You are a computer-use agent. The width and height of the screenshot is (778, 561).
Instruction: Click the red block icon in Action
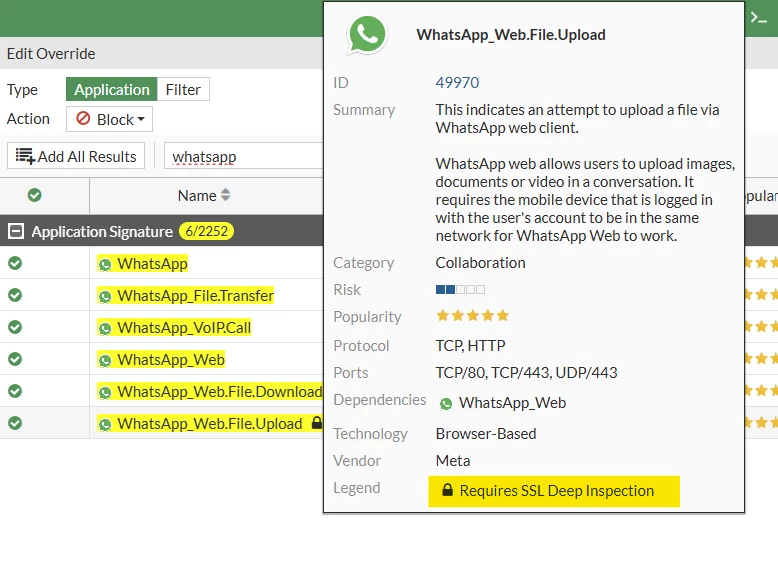(x=83, y=119)
